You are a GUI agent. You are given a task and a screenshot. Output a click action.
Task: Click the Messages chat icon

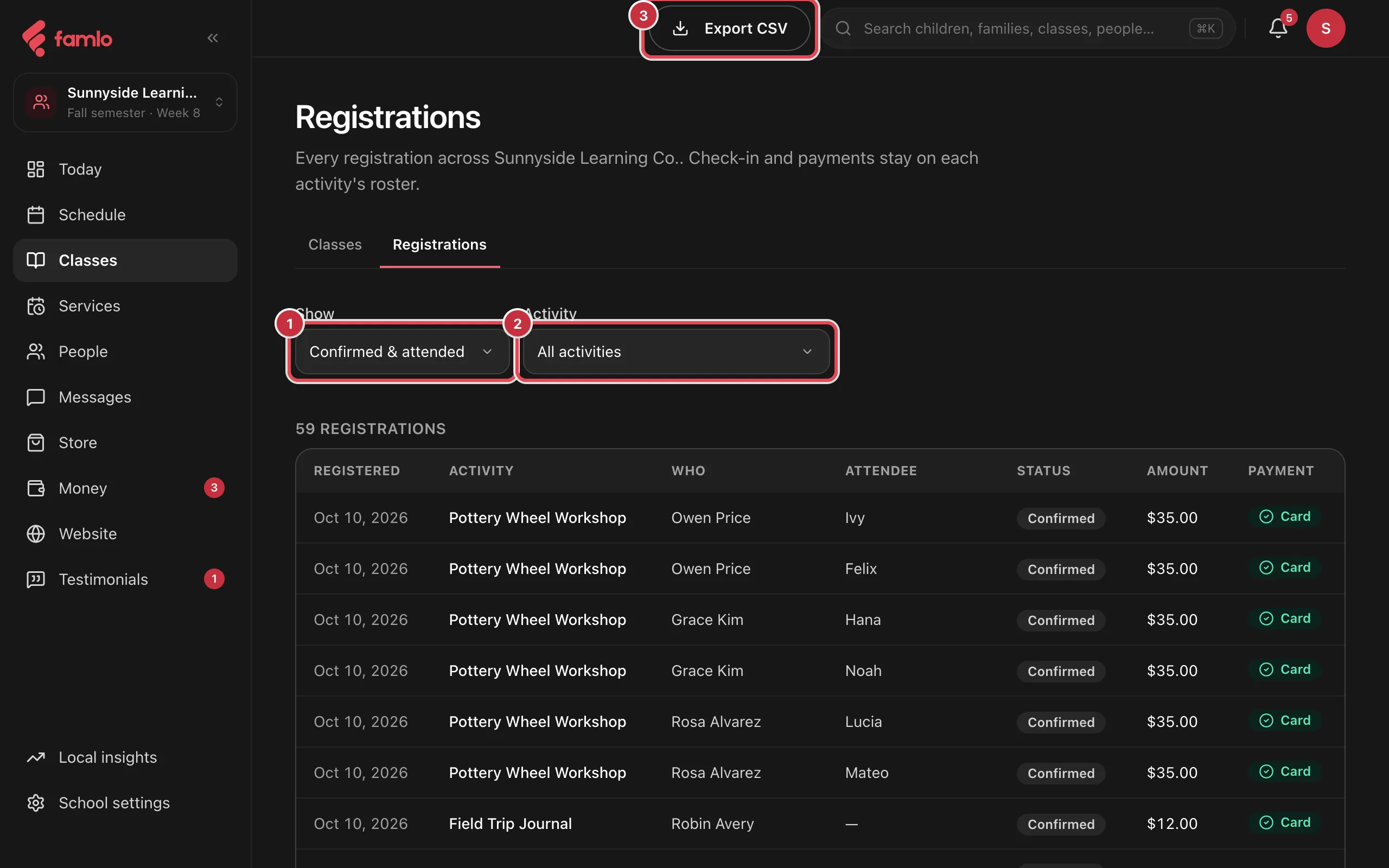(36, 397)
